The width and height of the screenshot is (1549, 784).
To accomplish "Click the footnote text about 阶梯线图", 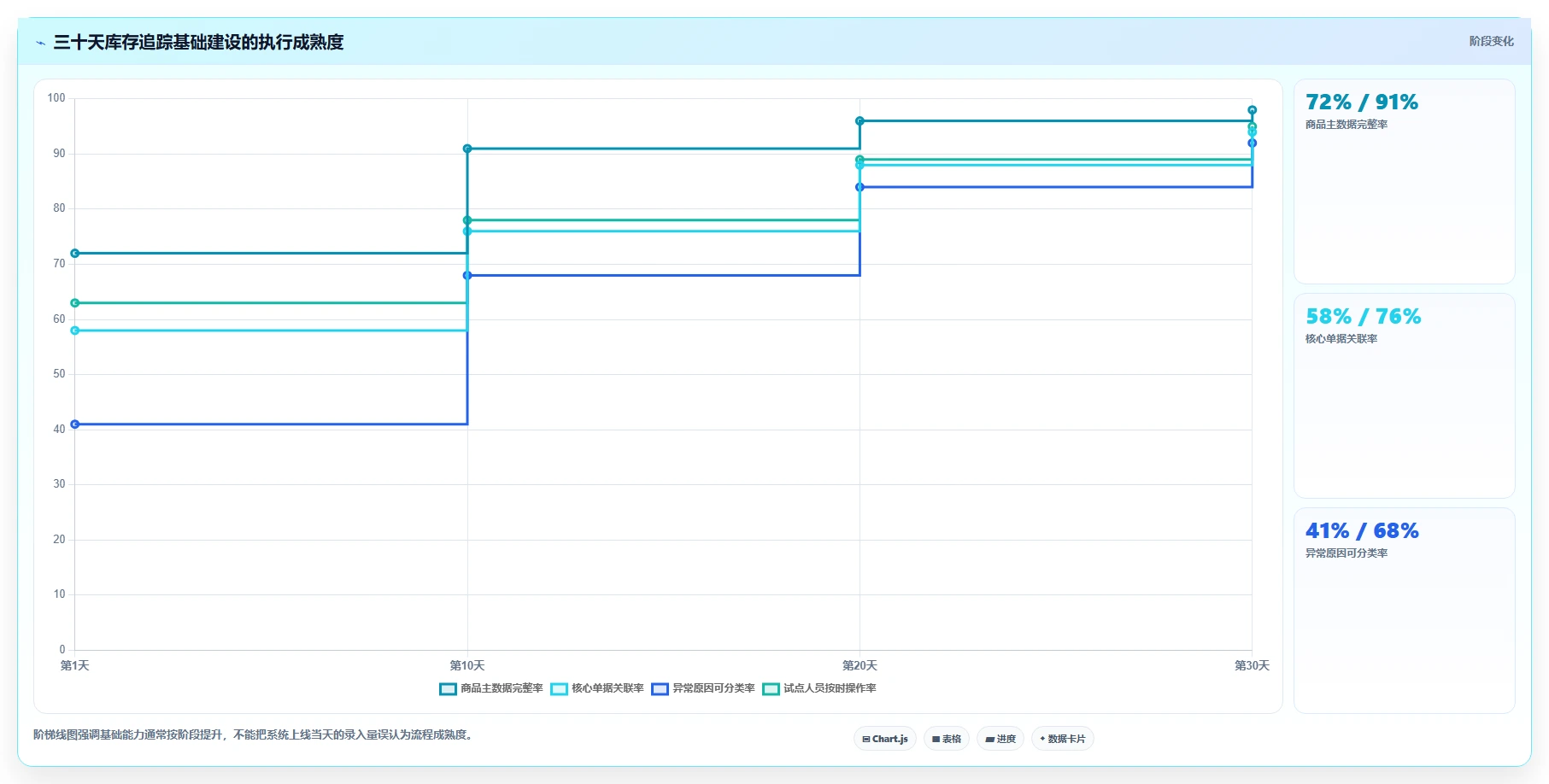I will [x=255, y=734].
